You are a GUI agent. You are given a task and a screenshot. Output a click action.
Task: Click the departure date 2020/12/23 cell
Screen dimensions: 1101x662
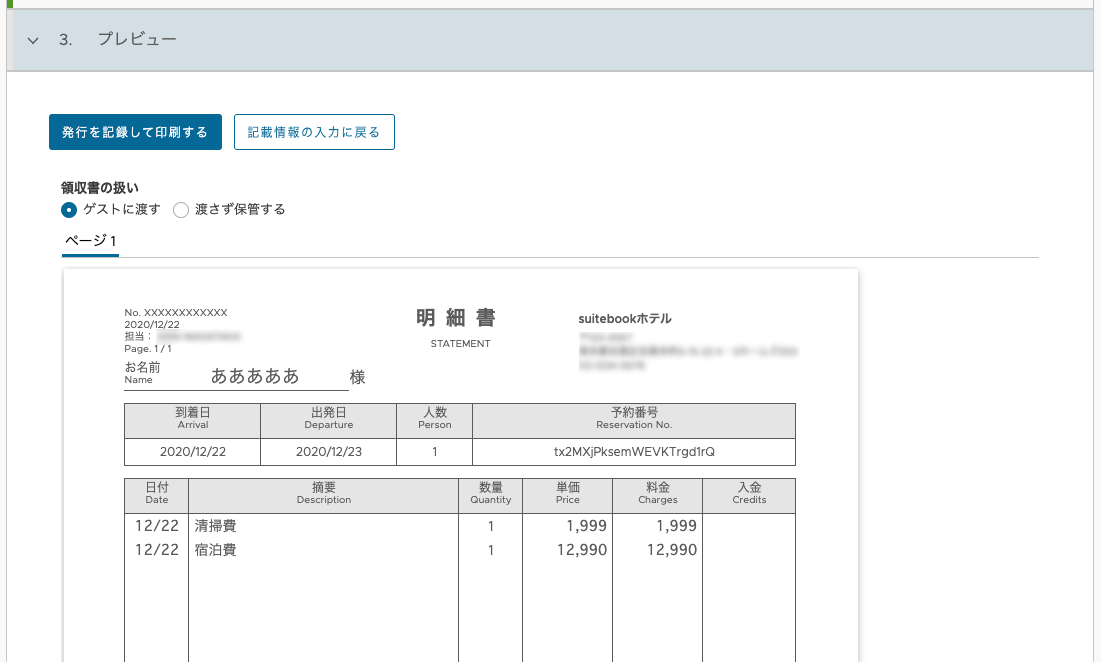(329, 451)
